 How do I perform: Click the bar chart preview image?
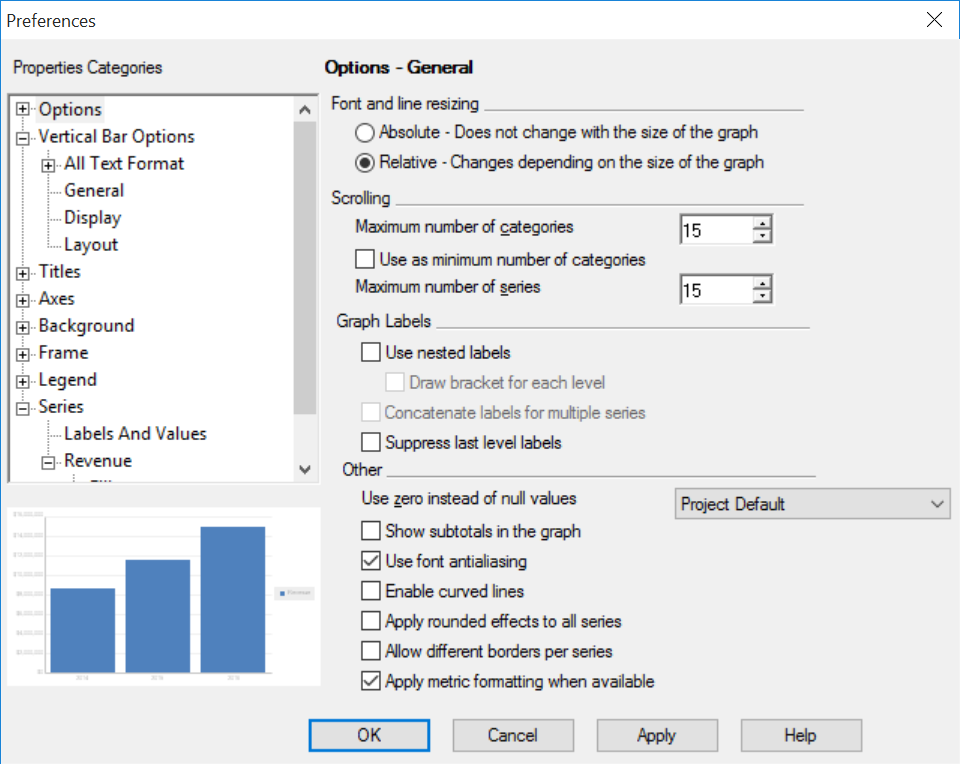coord(160,592)
